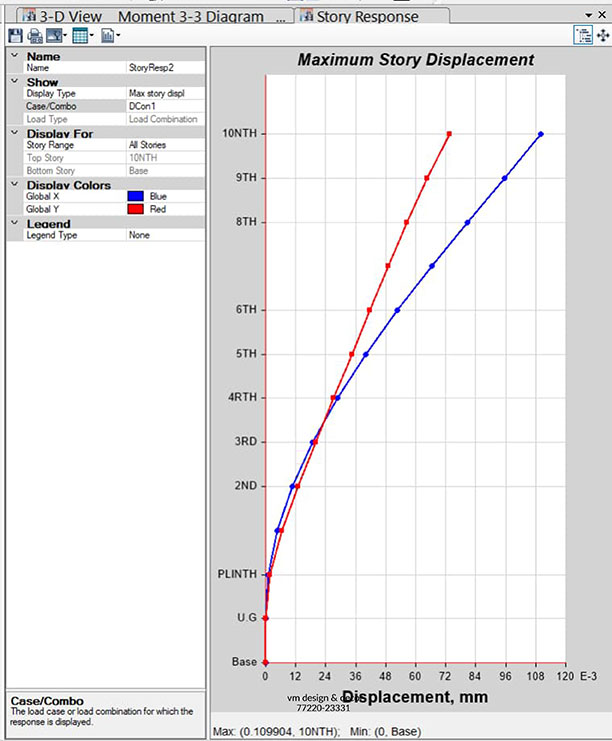Image resolution: width=612 pixels, height=741 pixels.
Task: Click the chart export toolbar icon
Action: click(106, 35)
